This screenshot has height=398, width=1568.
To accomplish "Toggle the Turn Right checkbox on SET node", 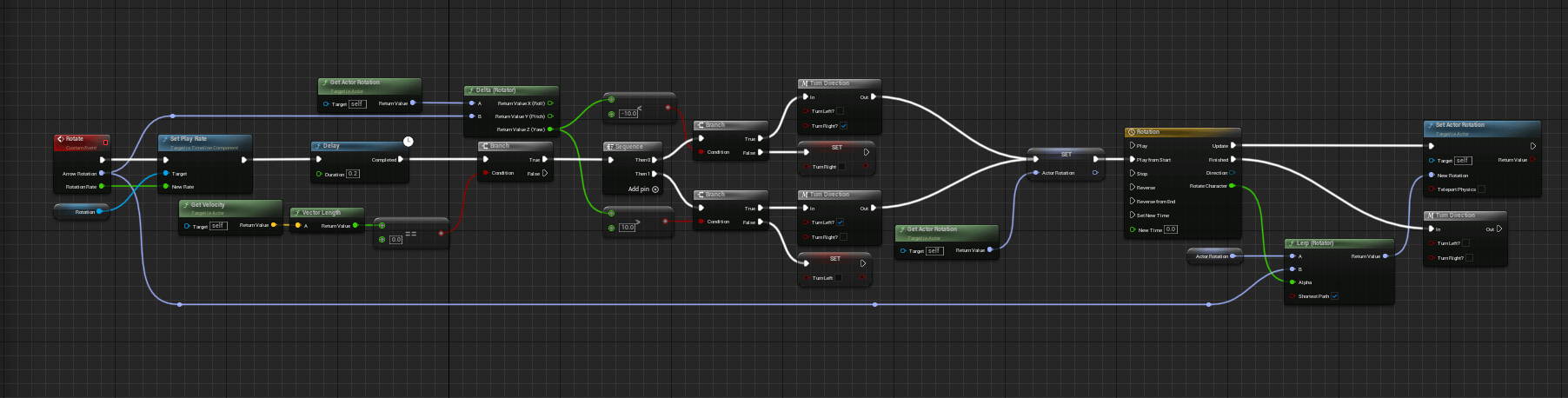I will coord(841,167).
